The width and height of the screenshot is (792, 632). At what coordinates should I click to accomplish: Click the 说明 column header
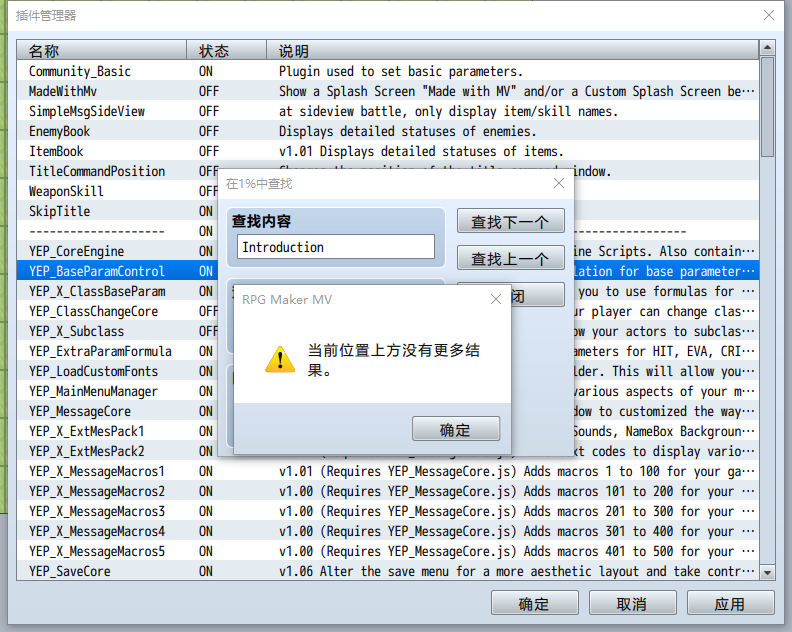512,51
